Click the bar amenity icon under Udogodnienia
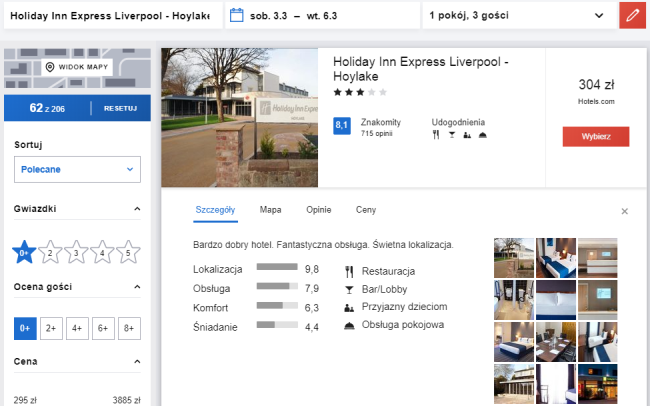The height and width of the screenshot is (406, 650). pos(451,136)
